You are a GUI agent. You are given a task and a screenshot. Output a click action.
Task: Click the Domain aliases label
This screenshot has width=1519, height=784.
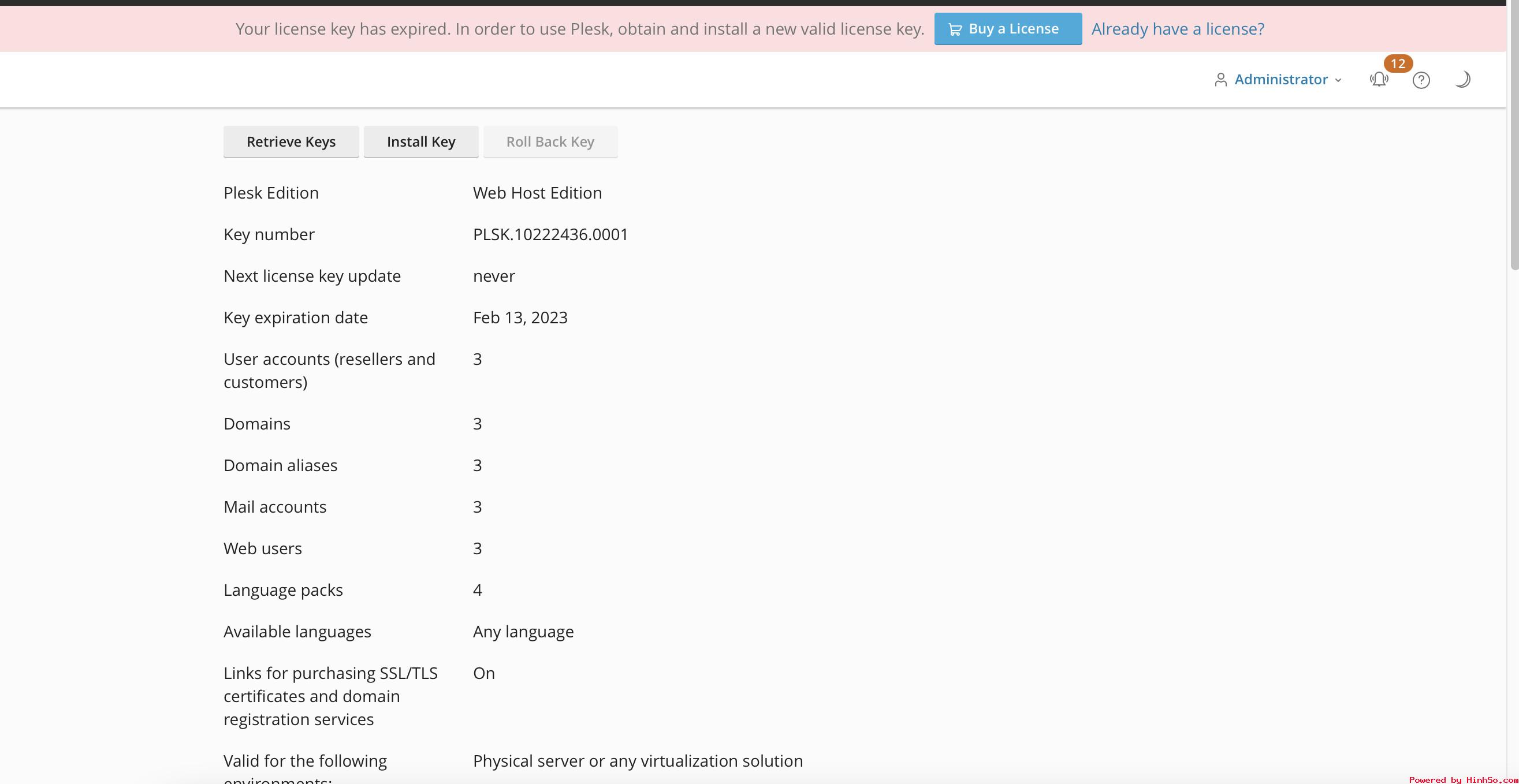(x=280, y=466)
